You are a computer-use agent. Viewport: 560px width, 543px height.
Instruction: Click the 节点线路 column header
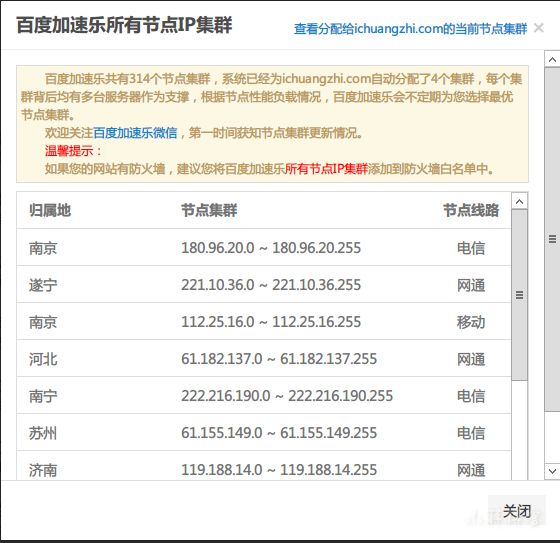tap(471, 210)
